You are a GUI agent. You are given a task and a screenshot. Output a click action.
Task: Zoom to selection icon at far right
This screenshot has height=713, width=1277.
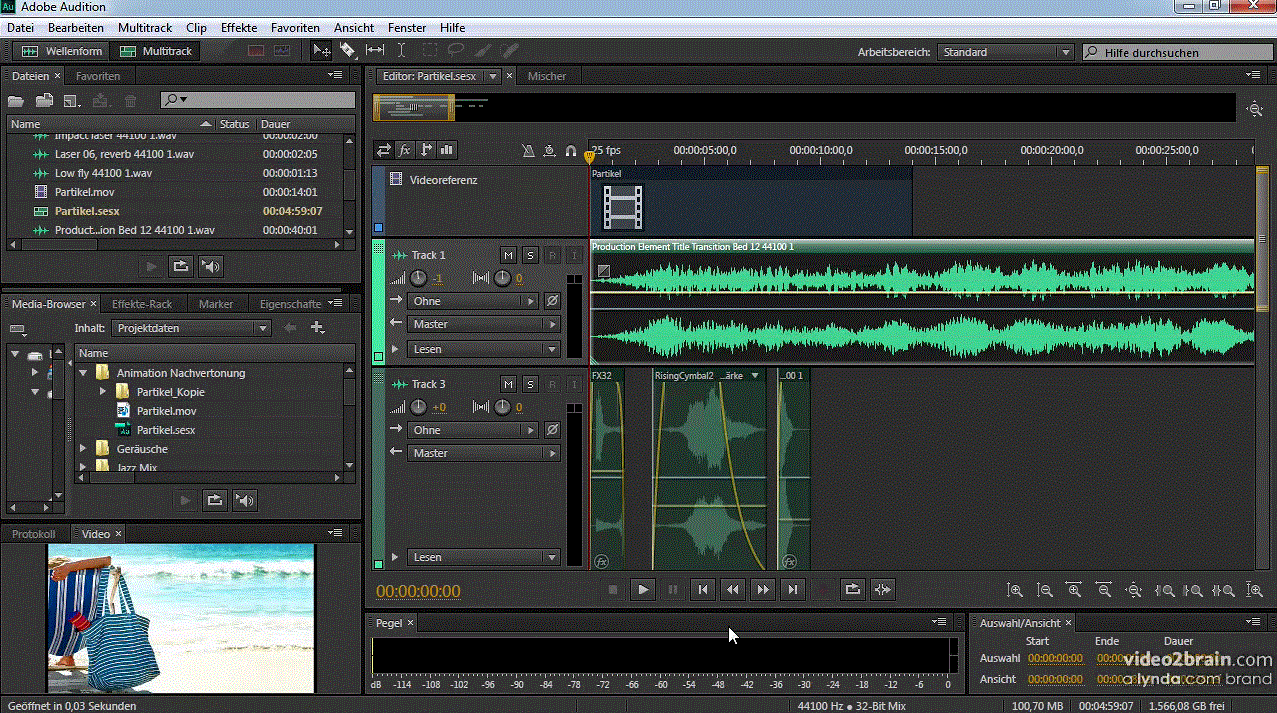[1254, 591]
